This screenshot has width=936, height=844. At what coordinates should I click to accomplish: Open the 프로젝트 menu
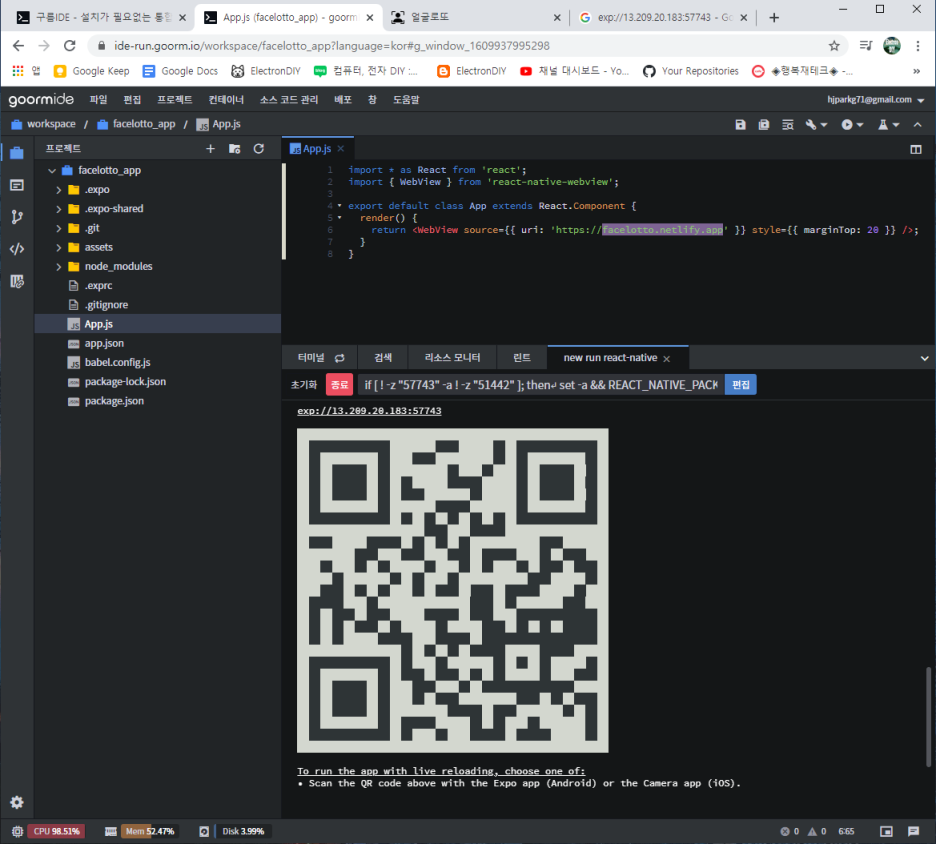tap(174, 100)
